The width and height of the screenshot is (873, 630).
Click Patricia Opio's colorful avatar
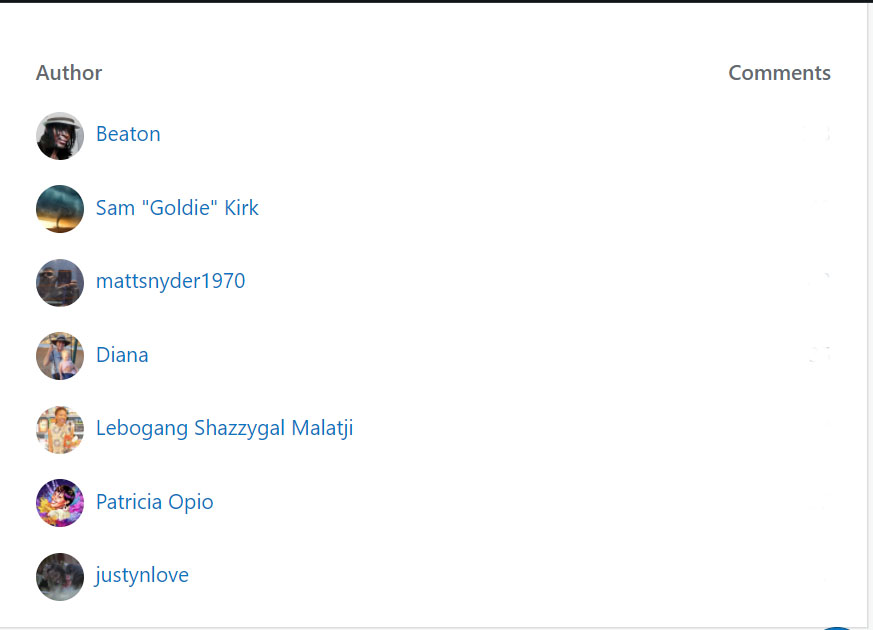click(60, 502)
